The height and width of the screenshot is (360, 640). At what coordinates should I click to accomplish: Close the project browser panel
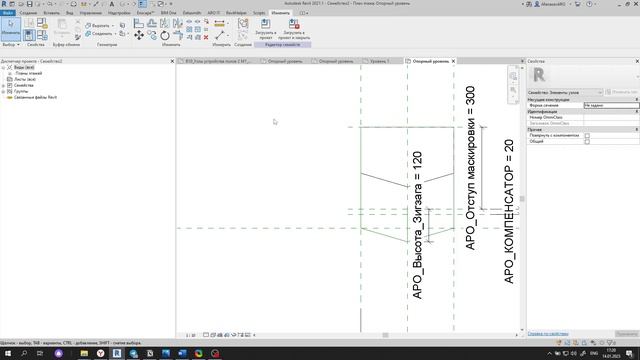pyautogui.click(x=172, y=61)
